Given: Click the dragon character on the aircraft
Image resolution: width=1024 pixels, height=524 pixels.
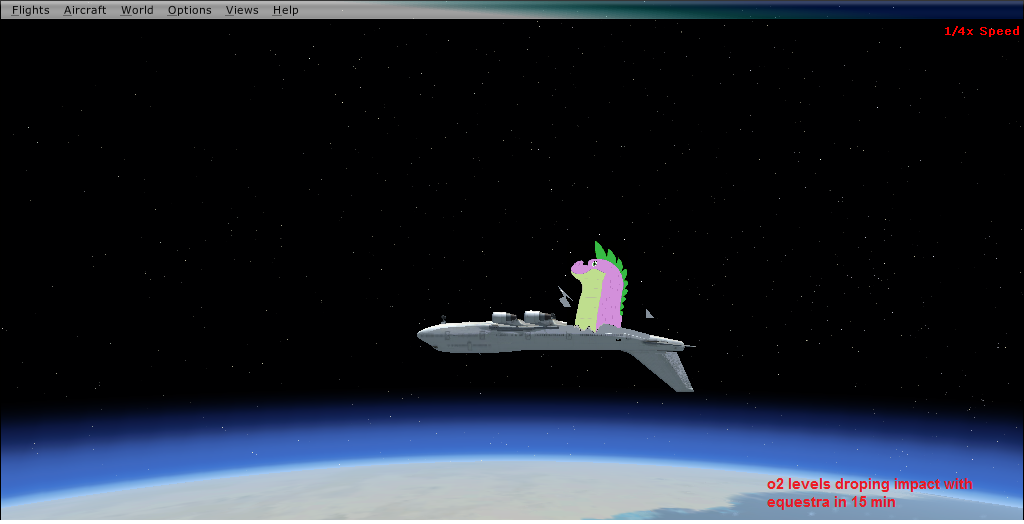Looking at the screenshot, I should tap(600, 286).
